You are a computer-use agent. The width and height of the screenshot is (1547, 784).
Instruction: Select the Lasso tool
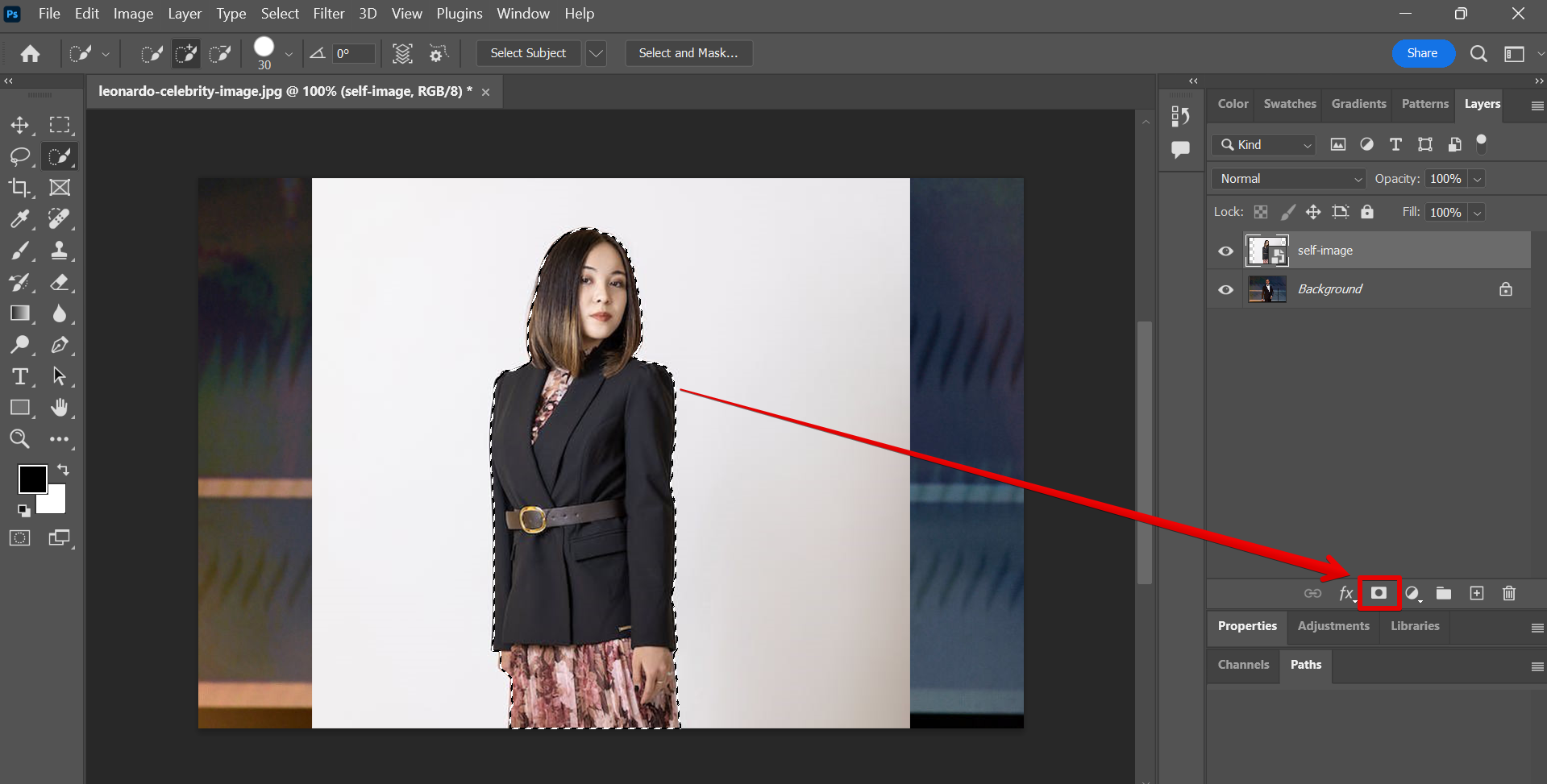click(x=19, y=156)
